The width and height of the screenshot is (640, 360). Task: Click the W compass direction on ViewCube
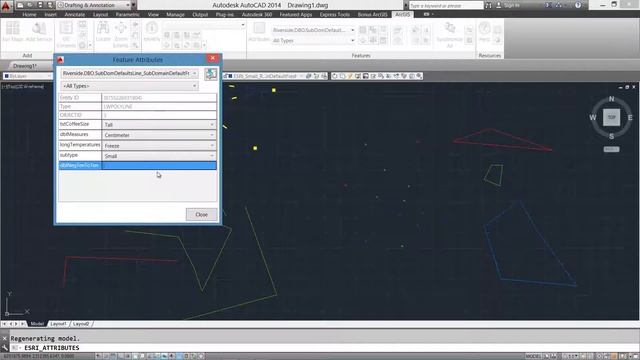pyautogui.click(x=593, y=118)
